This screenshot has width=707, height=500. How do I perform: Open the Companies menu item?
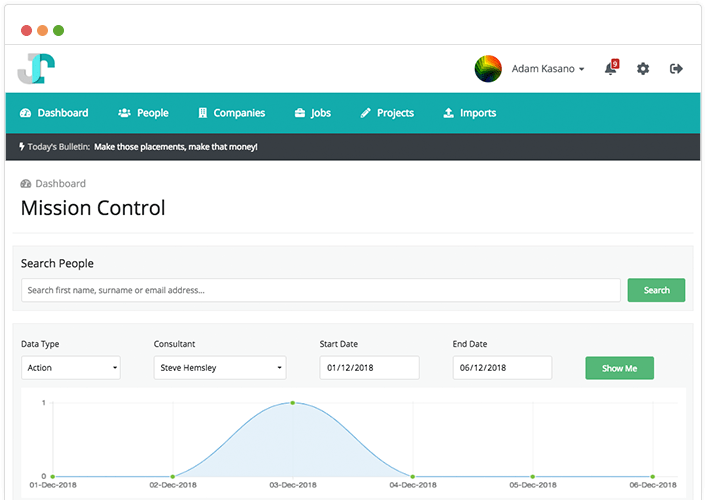point(231,113)
